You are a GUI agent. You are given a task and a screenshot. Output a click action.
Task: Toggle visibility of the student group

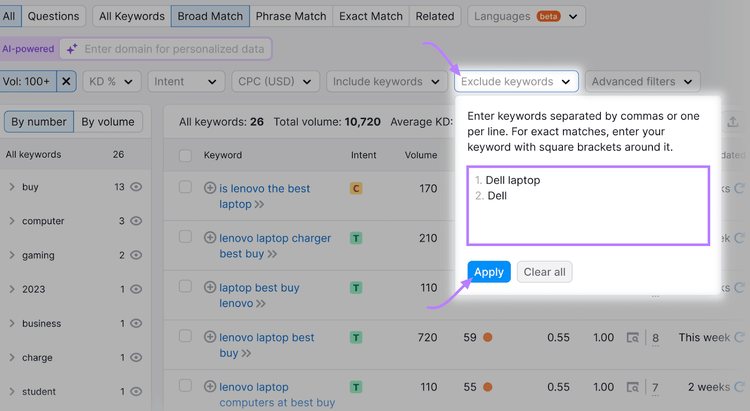pos(136,391)
